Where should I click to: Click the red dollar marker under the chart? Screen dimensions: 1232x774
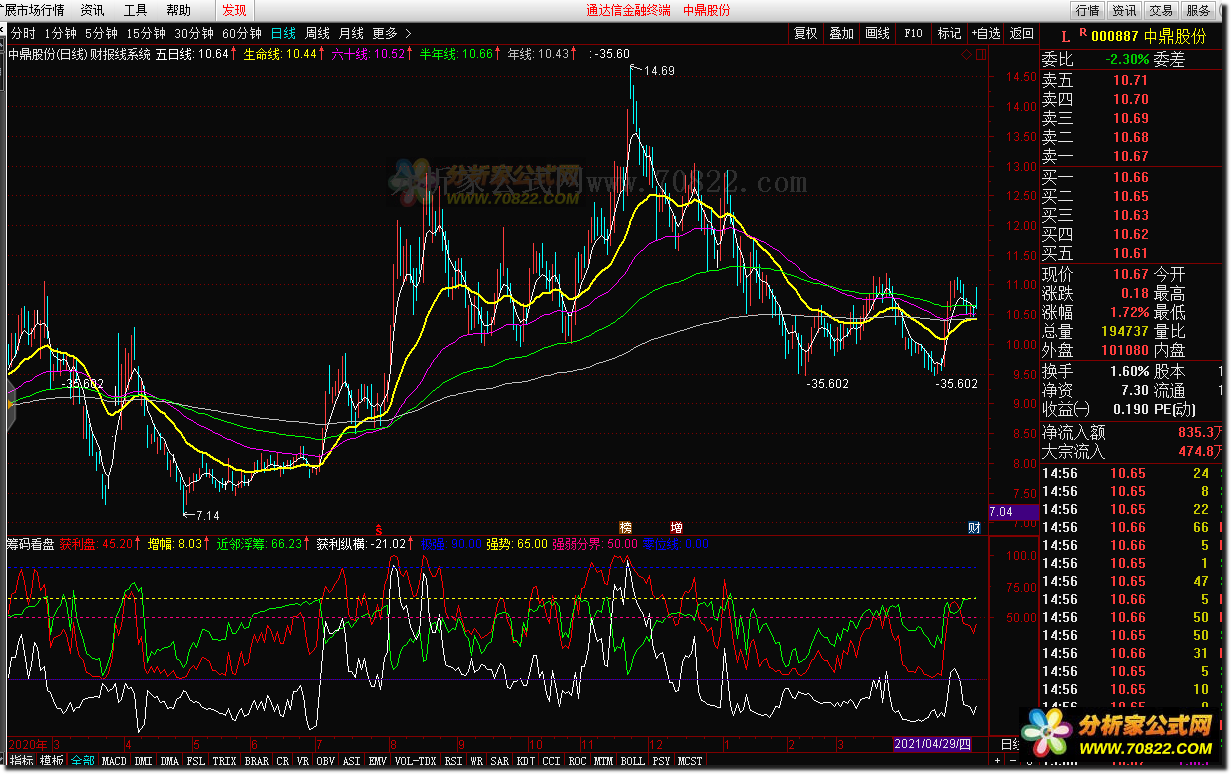pyautogui.click(x=379, y=528)
